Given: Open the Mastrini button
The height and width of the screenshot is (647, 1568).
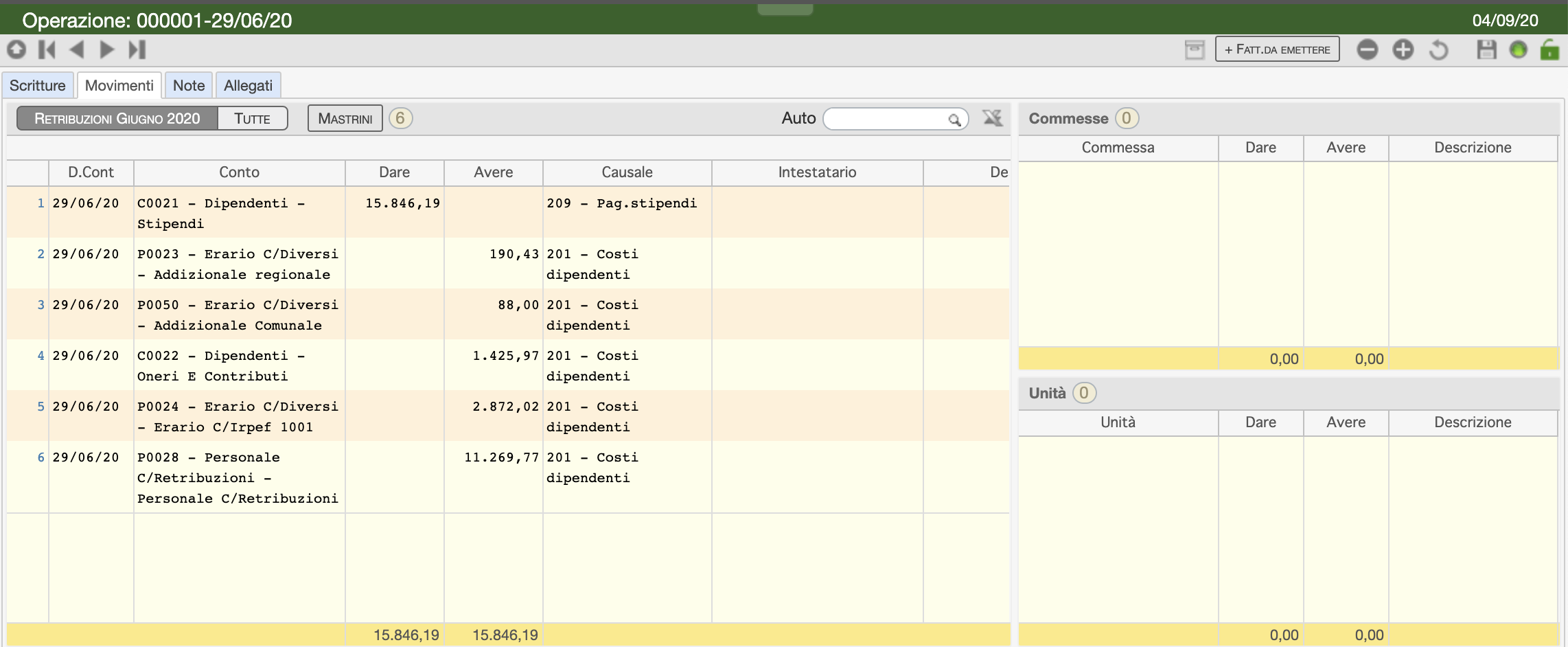Looking at the screenshot, I should pyautogui.click(x=345, y=118).
